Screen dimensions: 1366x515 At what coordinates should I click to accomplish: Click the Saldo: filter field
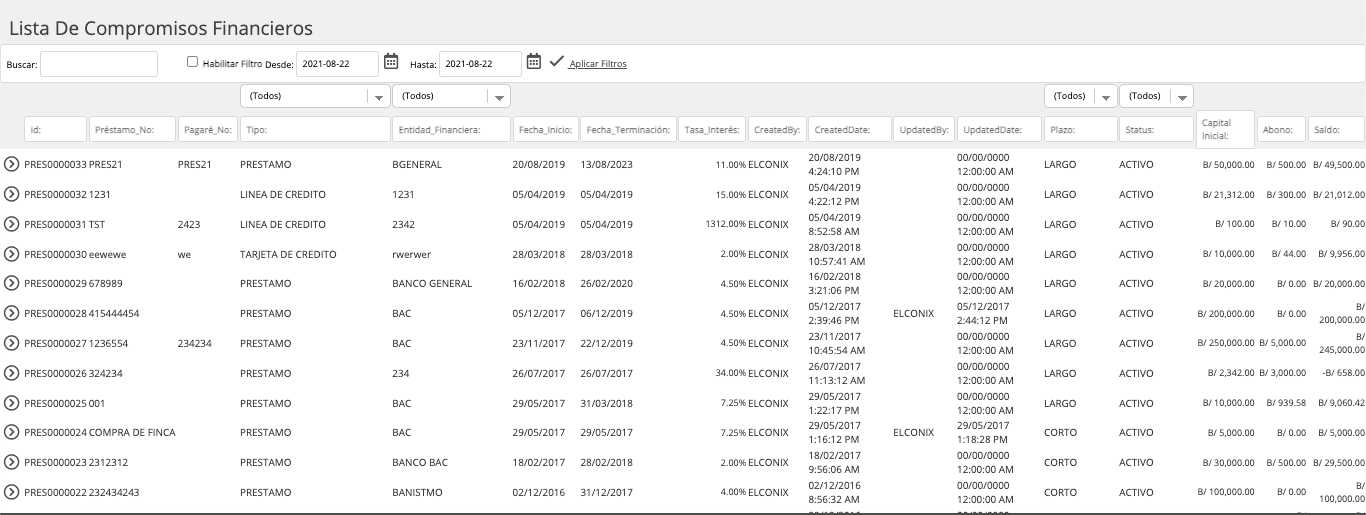pyautogui.click(x=1336, y=129)
